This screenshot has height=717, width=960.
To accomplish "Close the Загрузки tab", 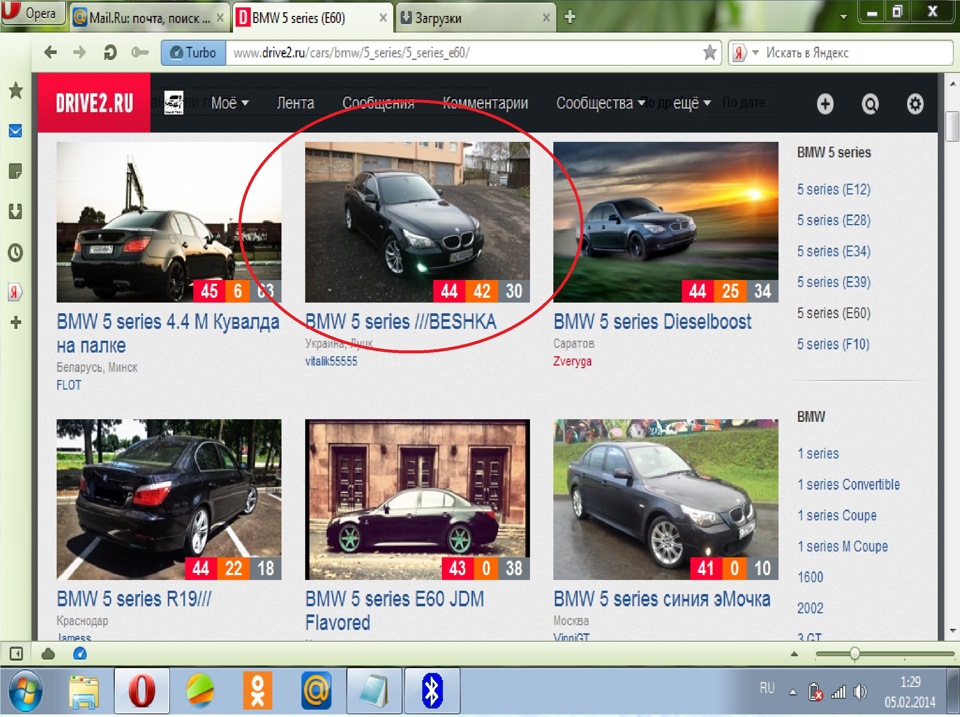I will tap(546, 18).
